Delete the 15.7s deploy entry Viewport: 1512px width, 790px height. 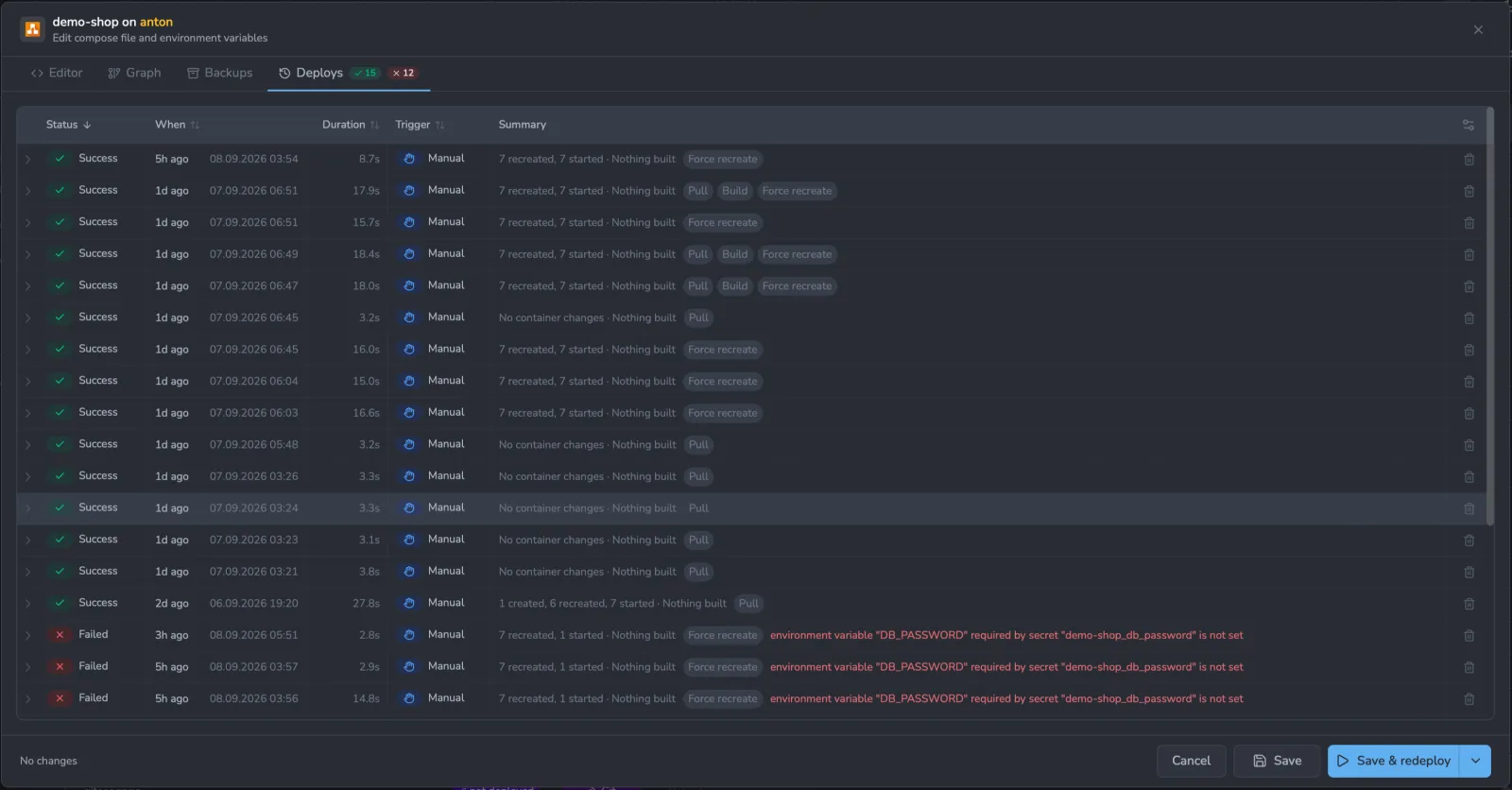[1469, 223]
